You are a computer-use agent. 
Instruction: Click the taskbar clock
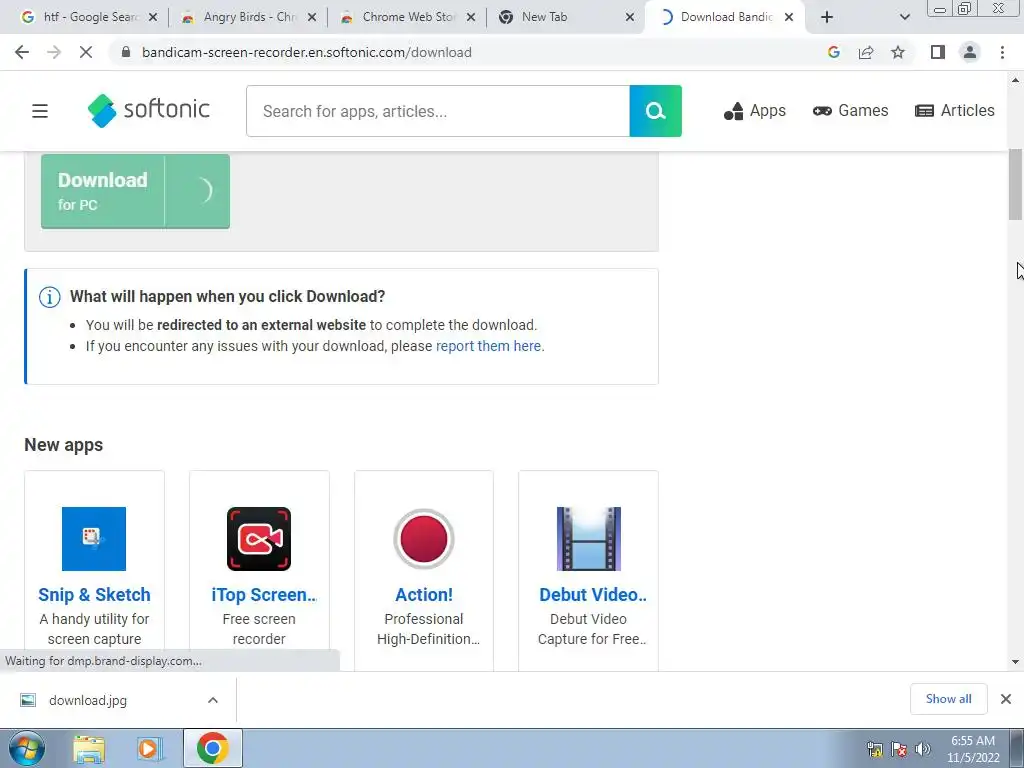pyautogui.click(x=973, y=749)
